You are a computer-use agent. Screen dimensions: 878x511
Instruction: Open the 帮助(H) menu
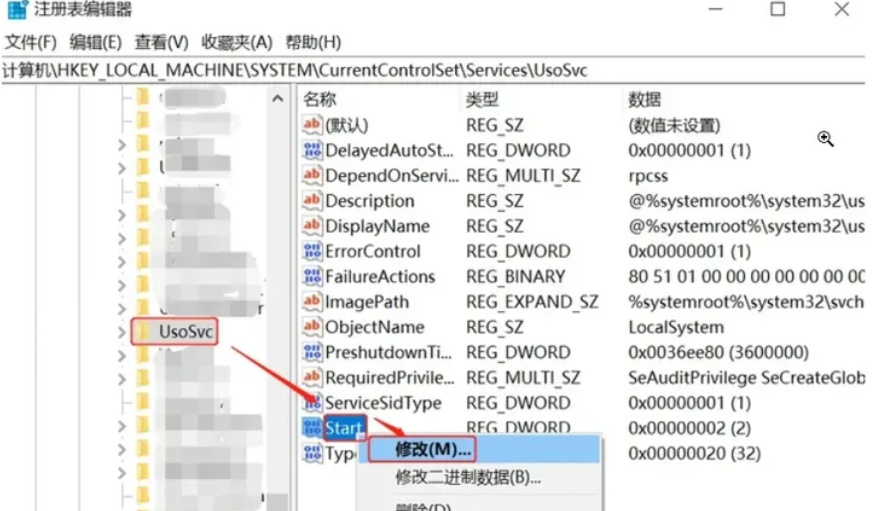tap(313, 43)
